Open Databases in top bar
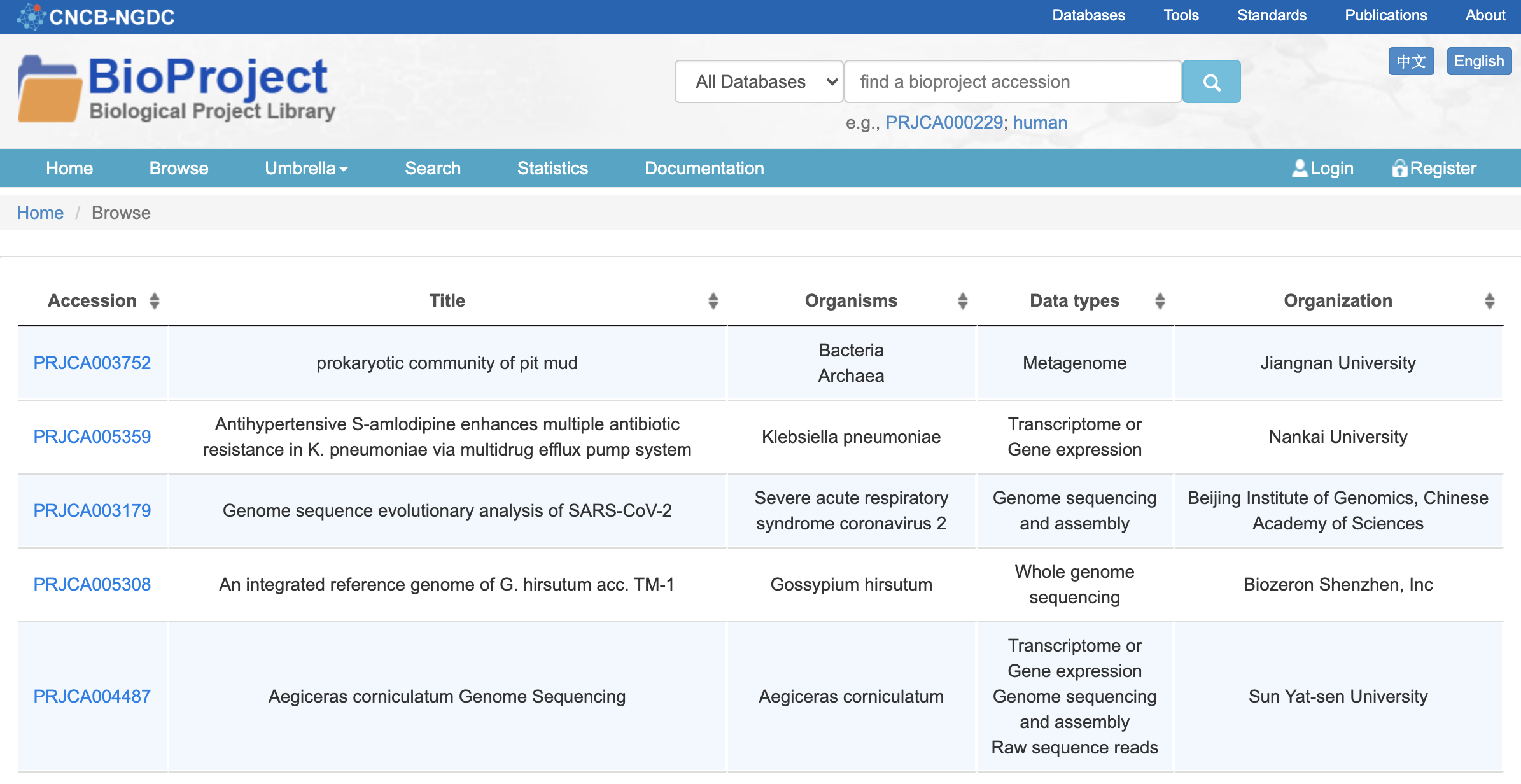 point(1088,15)
